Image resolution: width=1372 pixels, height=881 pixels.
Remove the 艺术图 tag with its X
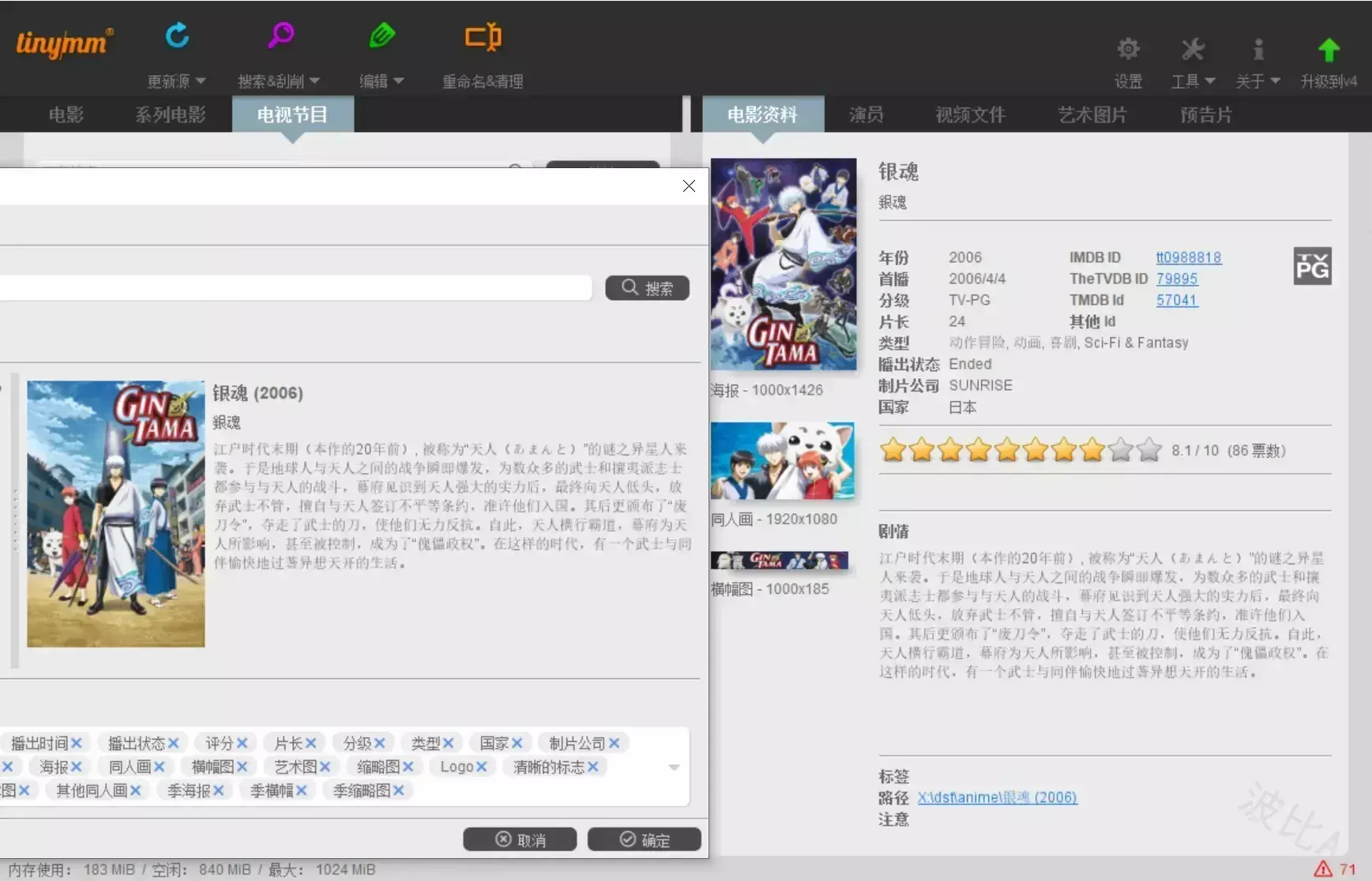(x=325, y=767)
